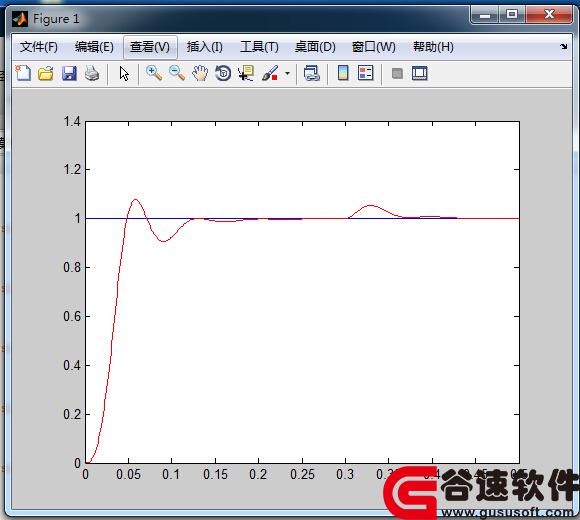This screenshot has height=520, width=580.
Task: Activate the Zoom In magnifier tool
Action: 154,73
